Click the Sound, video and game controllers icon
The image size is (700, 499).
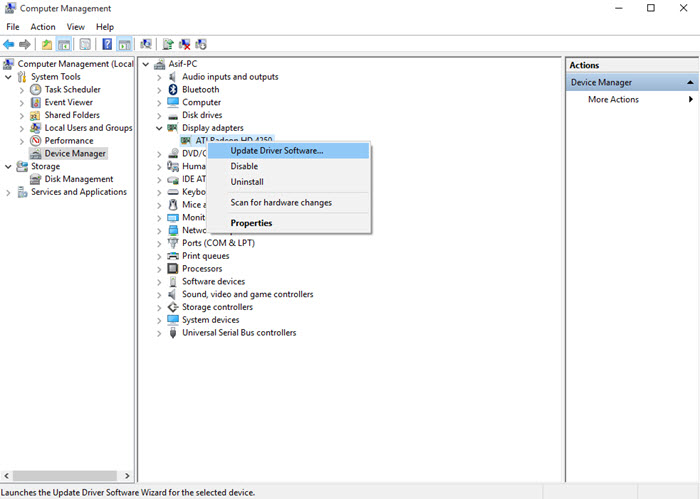173,294
